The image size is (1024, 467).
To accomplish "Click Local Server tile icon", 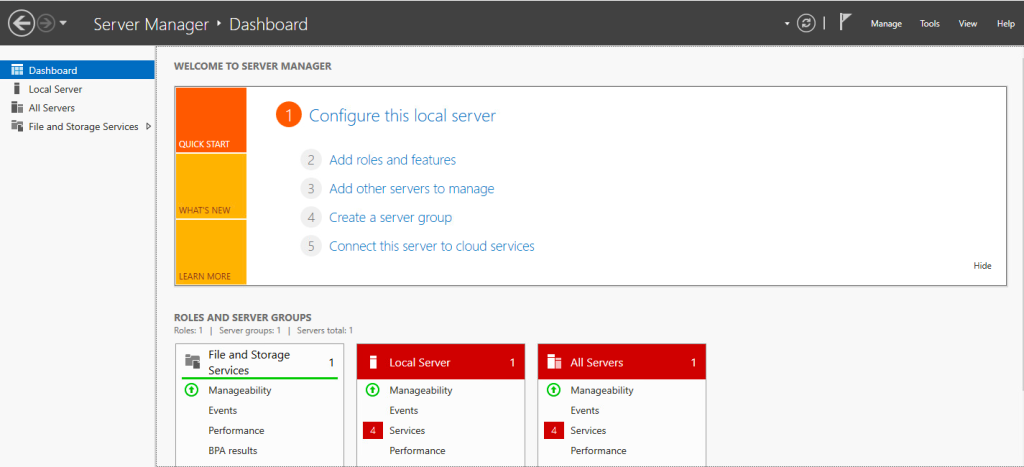I will tap(374, 362).
